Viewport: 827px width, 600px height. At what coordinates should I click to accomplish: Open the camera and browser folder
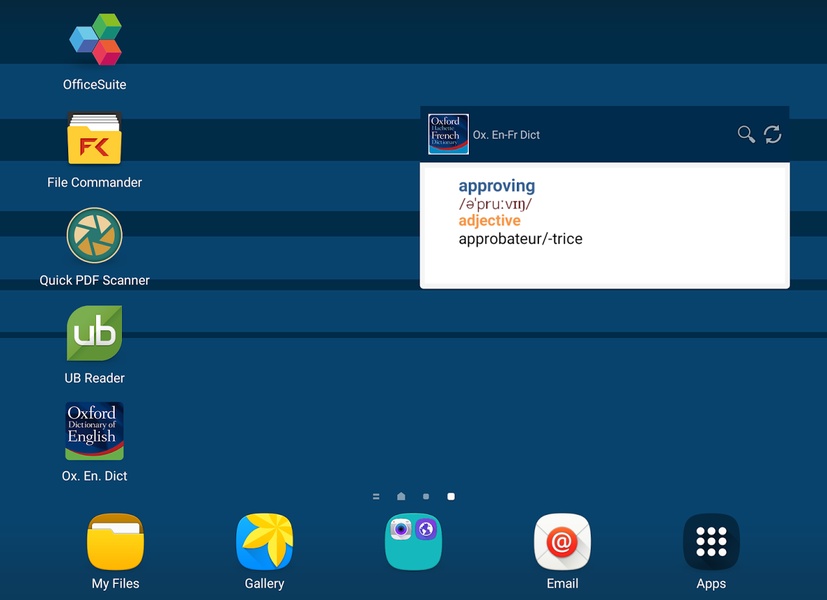click(x=414, y=542)
